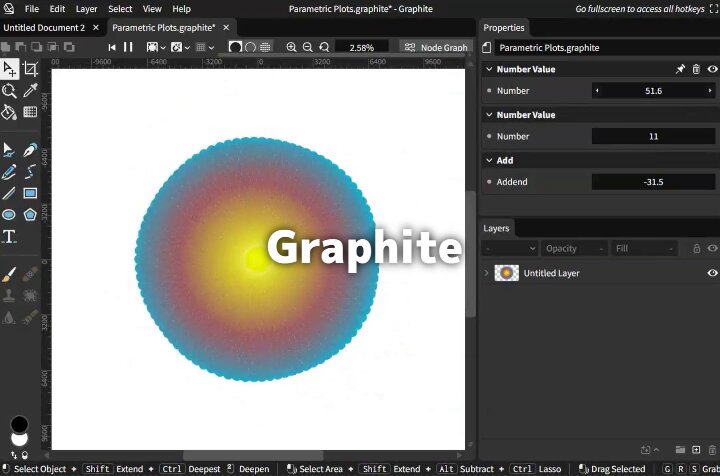Image resolution: width=720 pixels, height=476 pixels.
Task: Click the Zoom In magnifier icon
Action: pyautogui.click(x=291, y=47)
